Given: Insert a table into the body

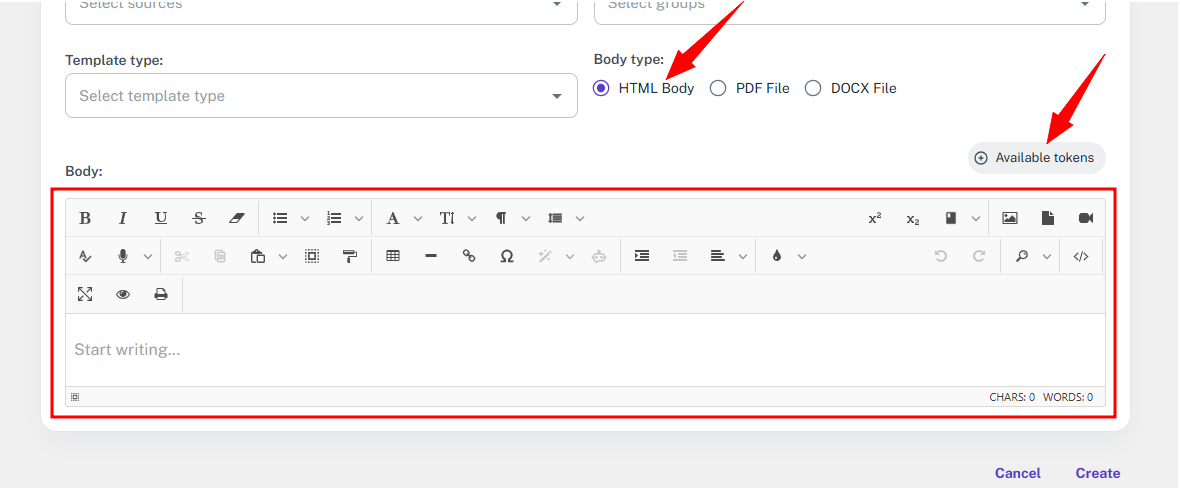Looking at the screenshot, I should point(393,256).
